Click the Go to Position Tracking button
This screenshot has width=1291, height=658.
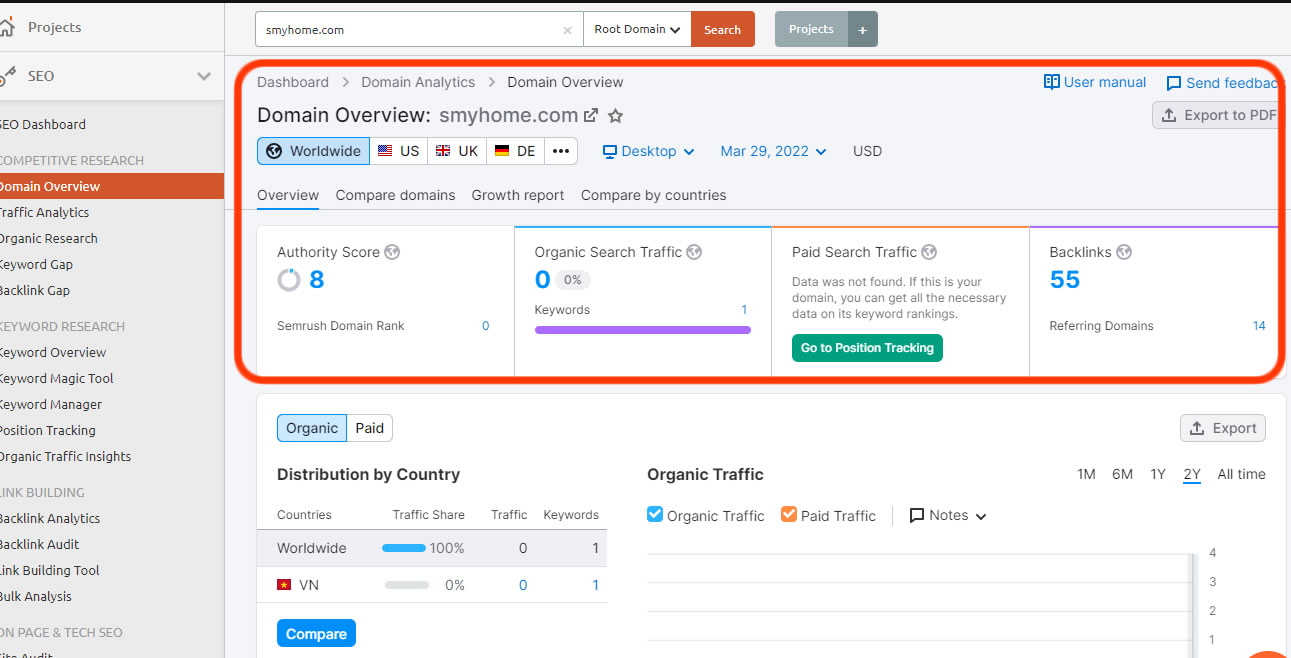[x=867, y=348]
